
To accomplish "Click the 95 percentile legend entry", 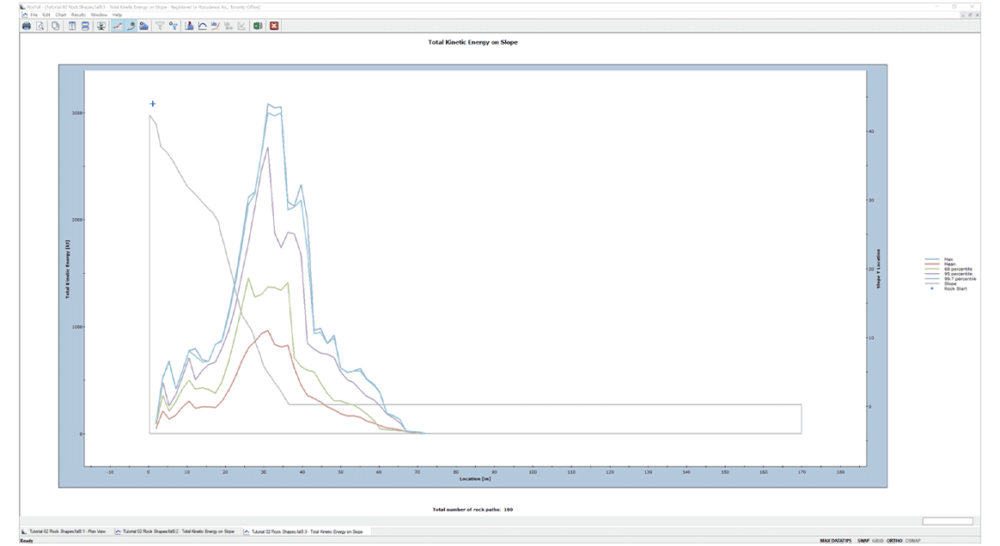I will [949, 274].
